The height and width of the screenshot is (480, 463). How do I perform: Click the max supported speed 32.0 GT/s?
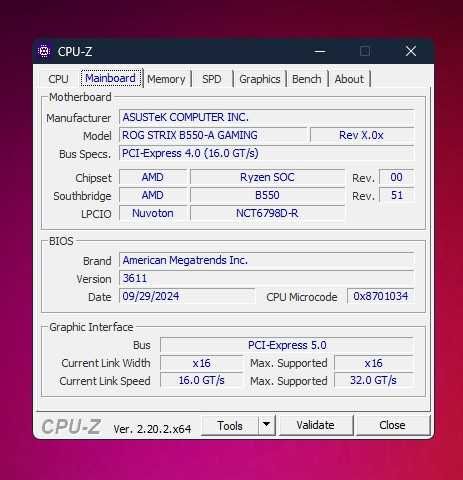coord(374,380)
